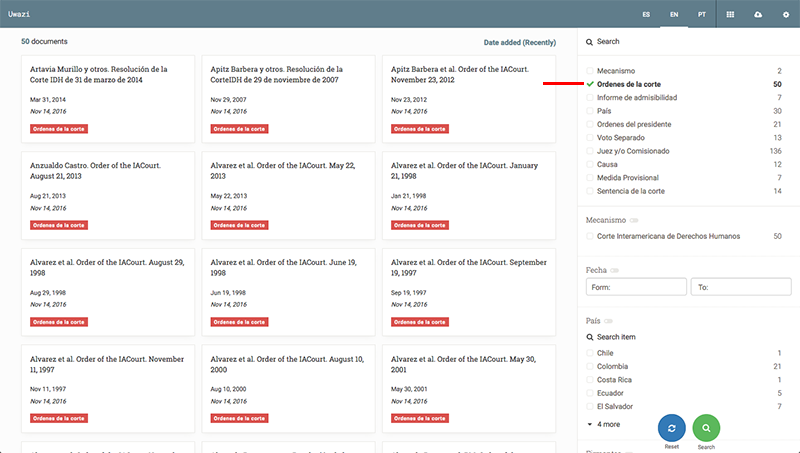
Task: Open Apitz Barbera et al. November 23, 2012
Action: 469,99
